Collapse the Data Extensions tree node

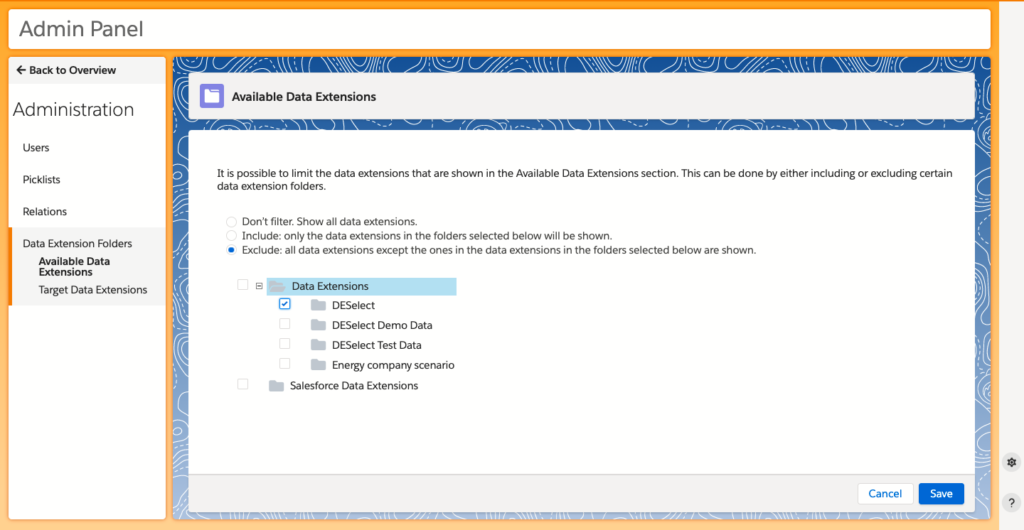coord(259,286)
